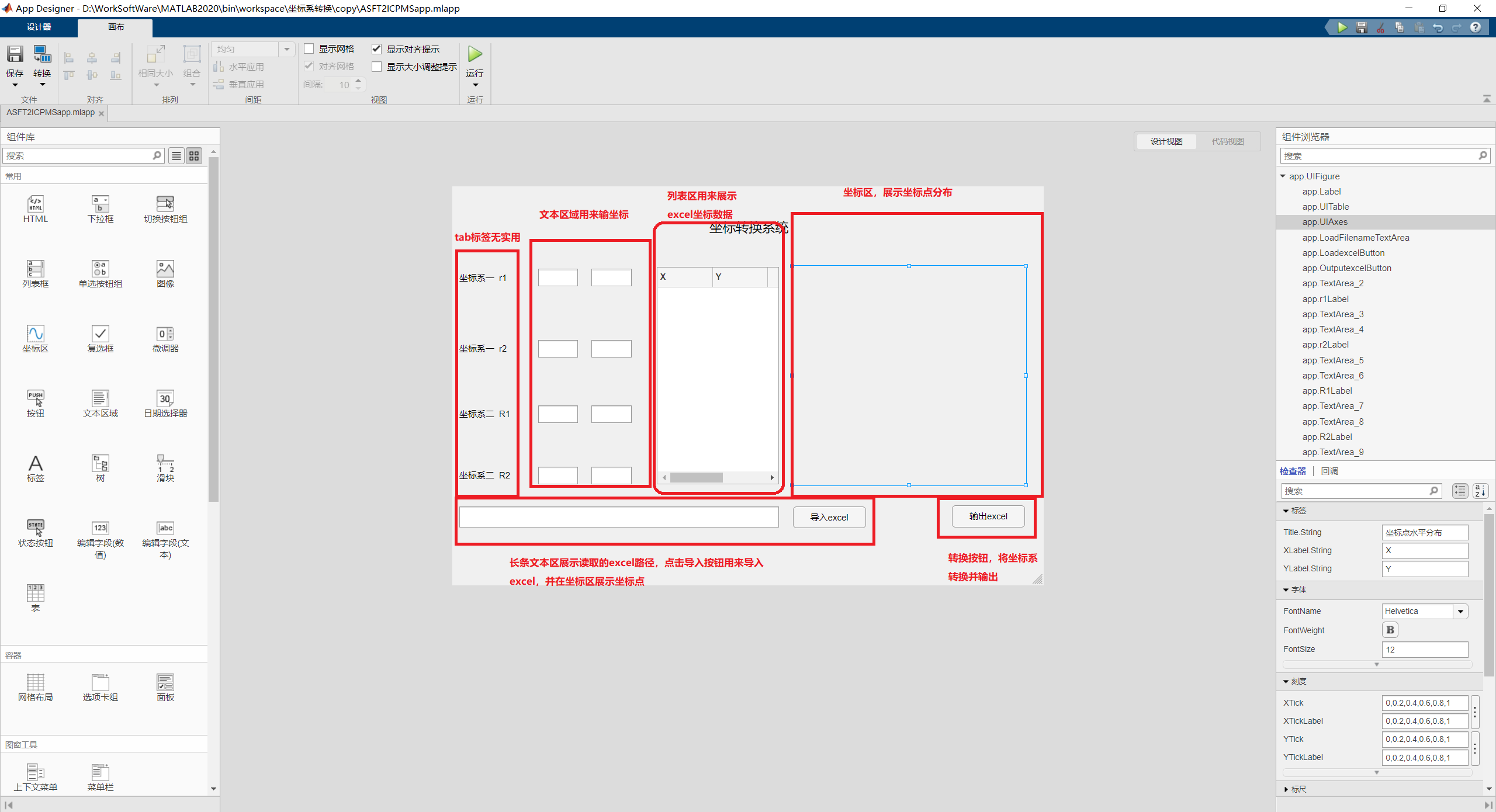The height and width of the screenshot is (812, 1496).
Task: Switch to the 设计器 ribbon tab
Action: pos(39,27)
